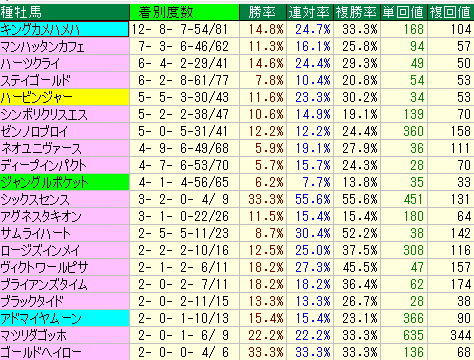Click the record 3- 2- 0- 4/ 9
Image resolution: width=474 pixels, height=360 pixels.
183,199
